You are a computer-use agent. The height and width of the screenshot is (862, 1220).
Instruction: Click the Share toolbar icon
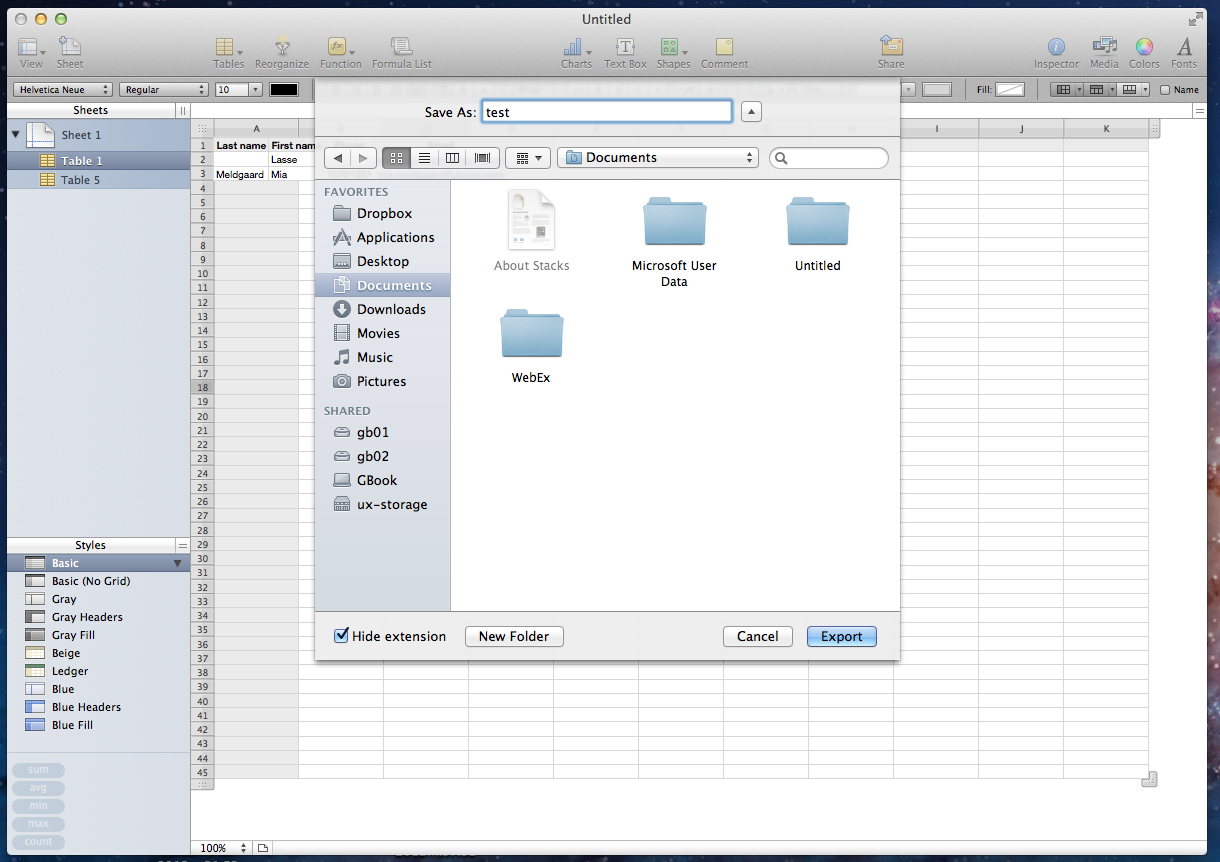[891, 52]
